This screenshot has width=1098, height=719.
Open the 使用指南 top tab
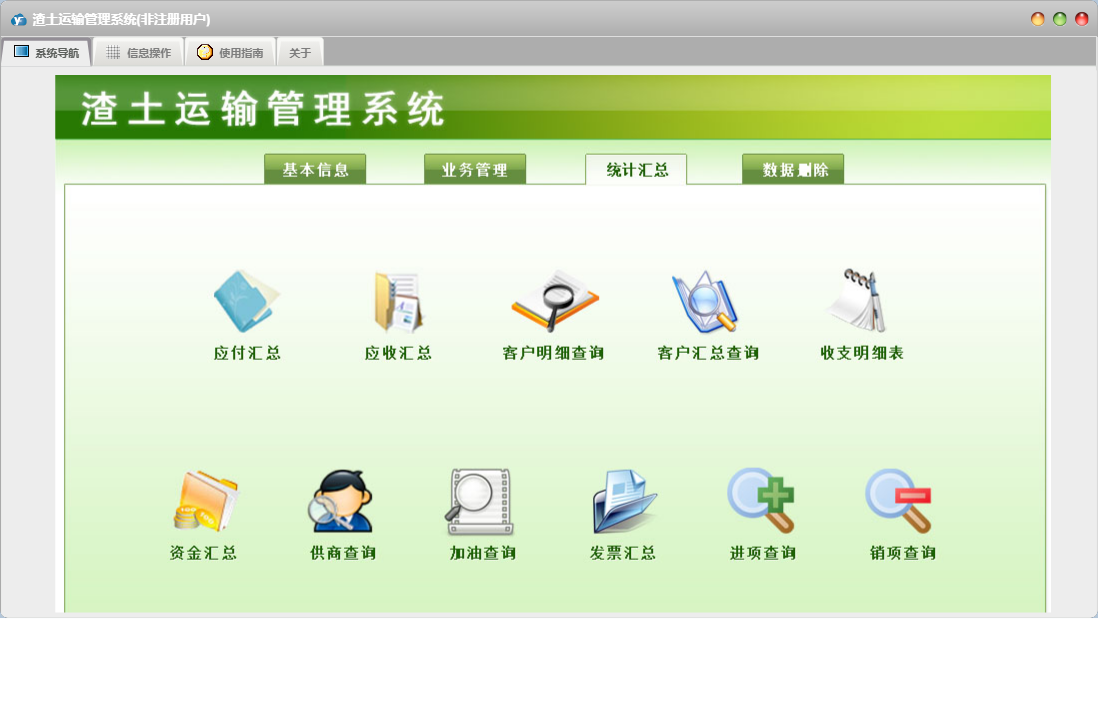(231, 53)
